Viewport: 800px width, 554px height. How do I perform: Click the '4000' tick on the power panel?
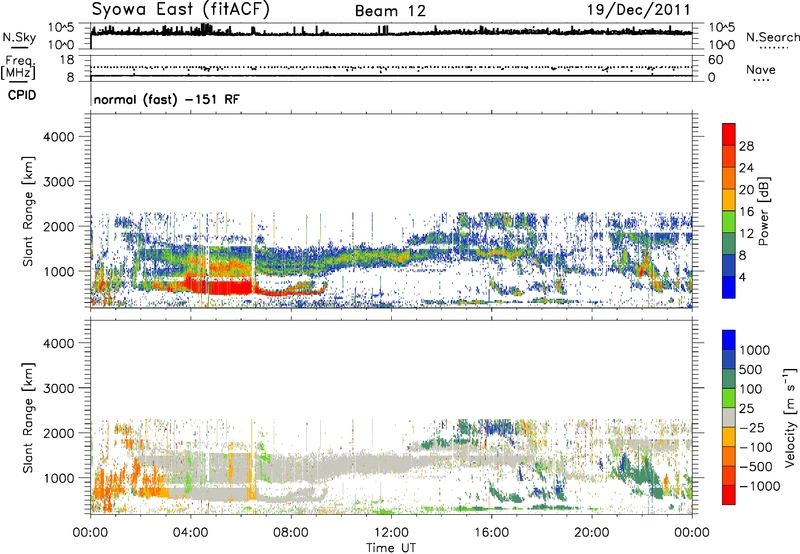click(58, 137)
